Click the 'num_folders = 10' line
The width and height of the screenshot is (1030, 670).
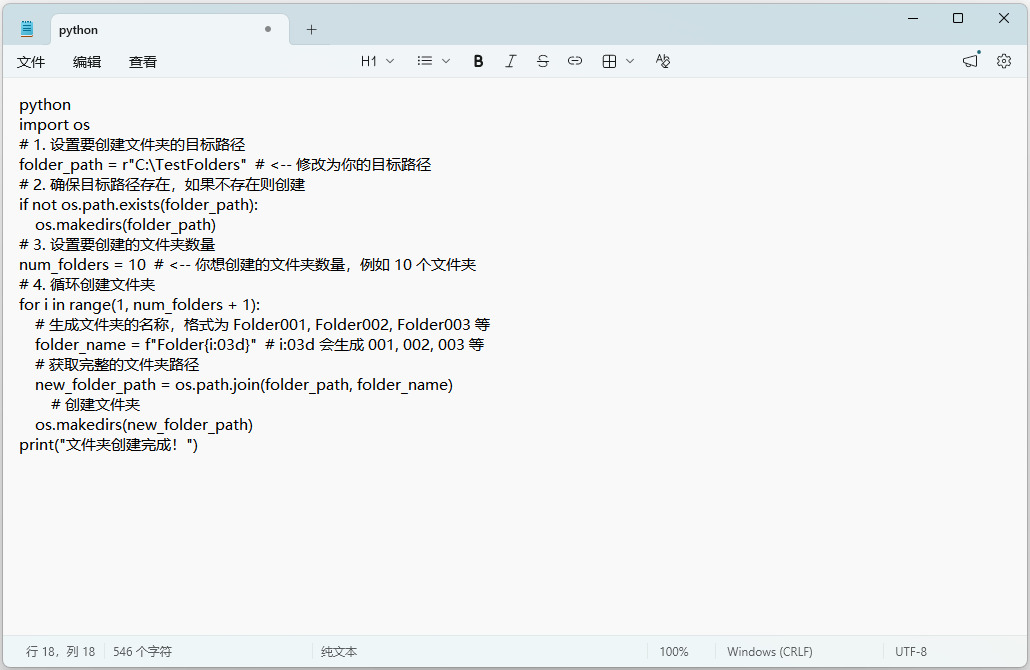(x=248, y=265)
